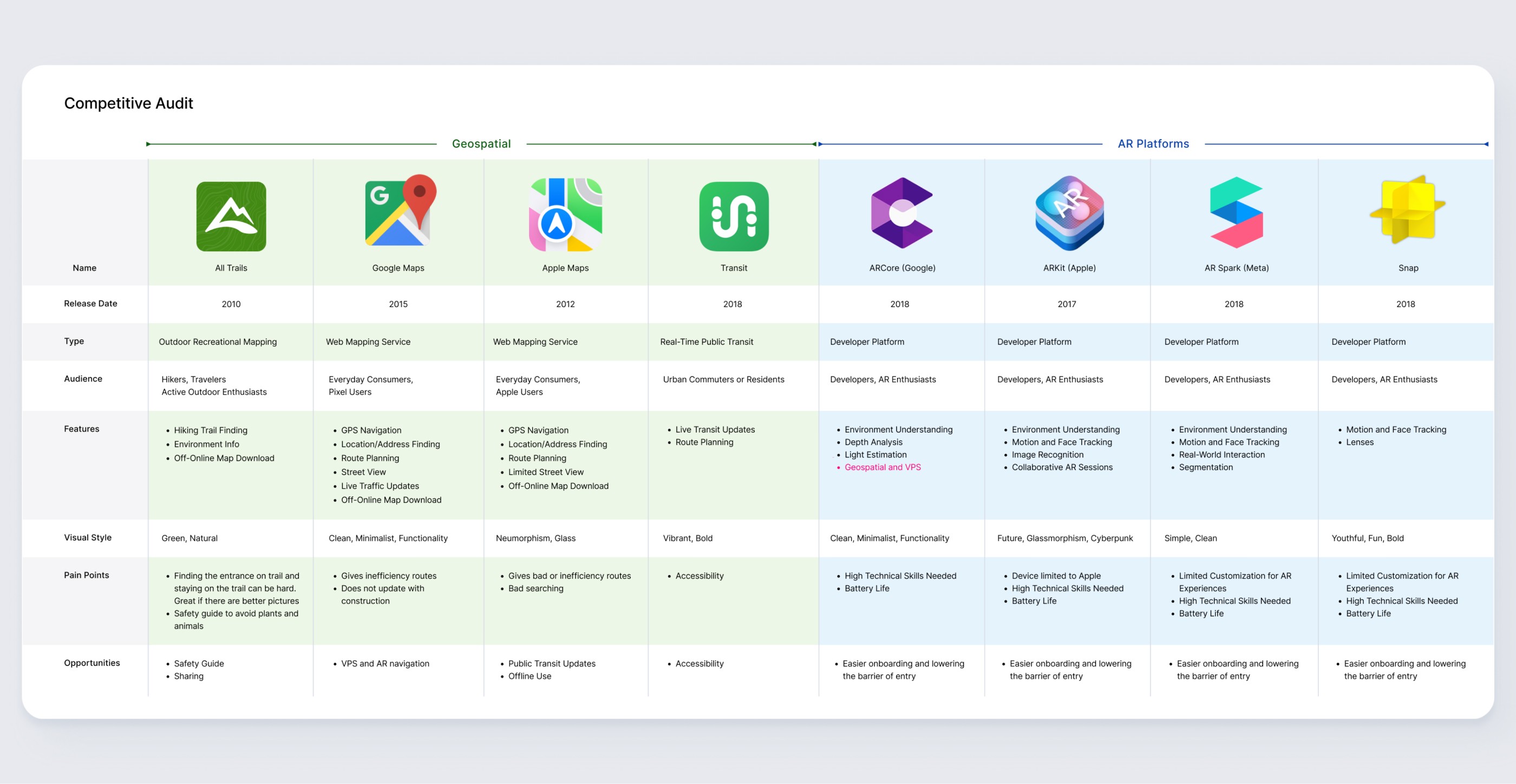Select the yellow Snap icon
Image resolution: width=1516 pixels, height=784 pixels.
(1408, 210)
